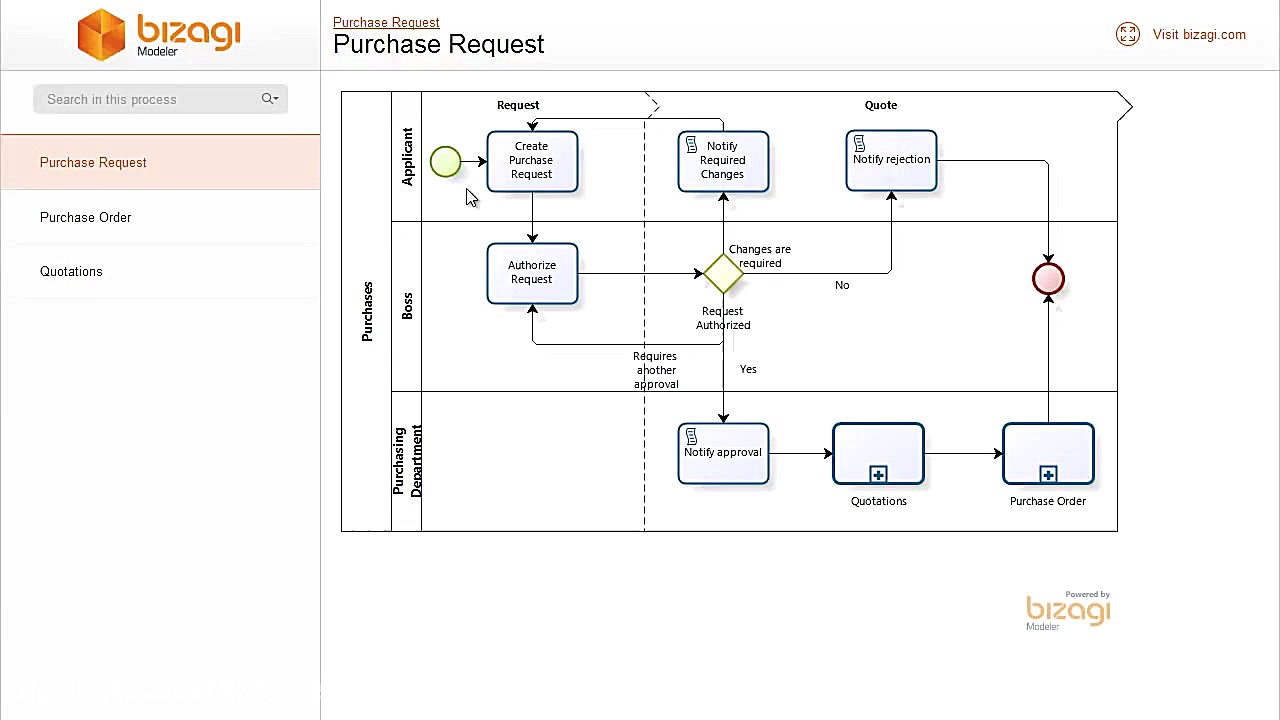Click the Search in this process field

140,99
